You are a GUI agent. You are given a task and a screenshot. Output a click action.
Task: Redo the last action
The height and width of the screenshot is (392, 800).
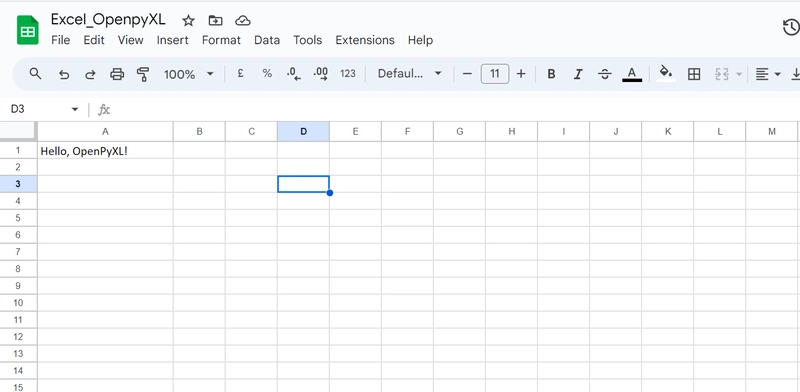90,75
